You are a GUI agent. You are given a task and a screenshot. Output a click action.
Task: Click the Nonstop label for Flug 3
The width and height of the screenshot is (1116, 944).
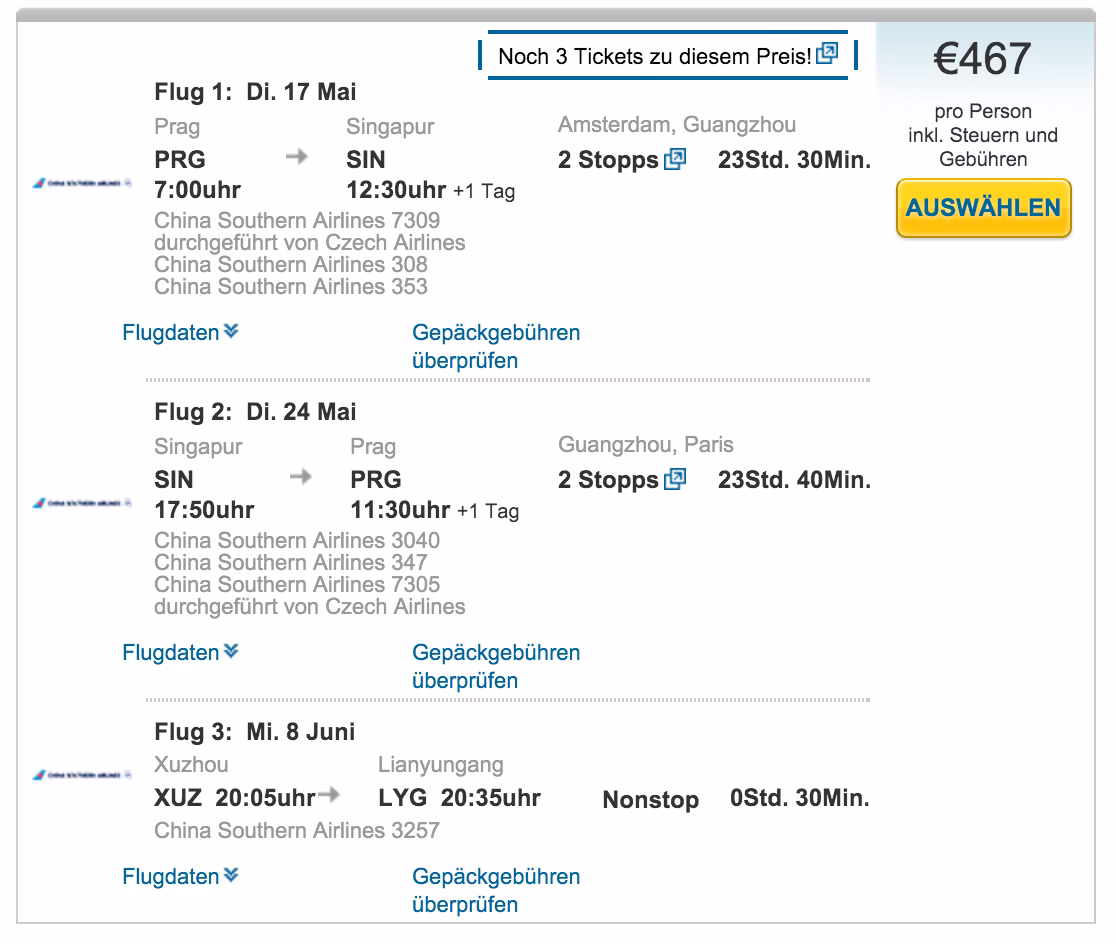650,800
